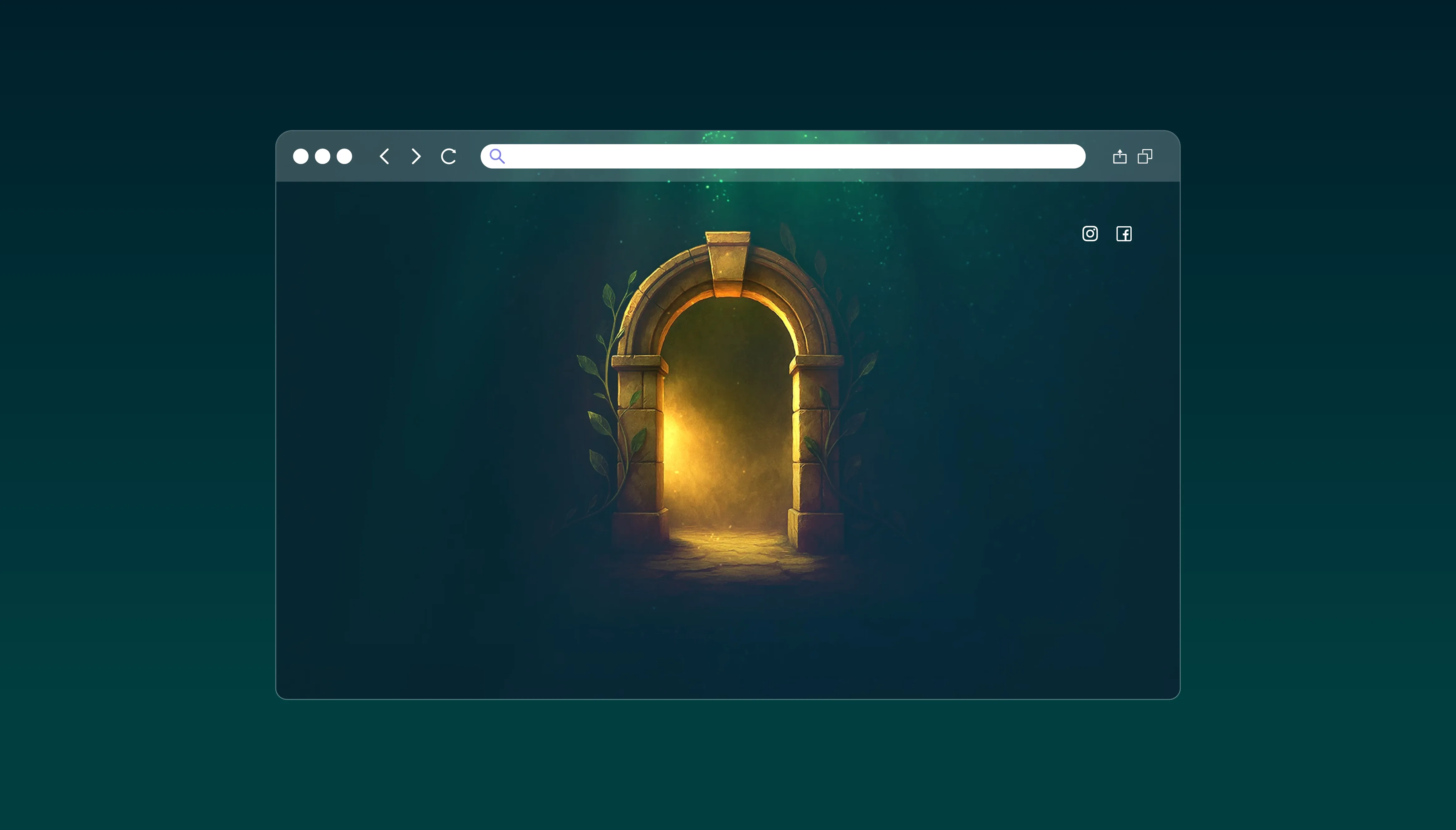Open the share icon in toolbar

pyautogui.click(x=1119, y=156)
